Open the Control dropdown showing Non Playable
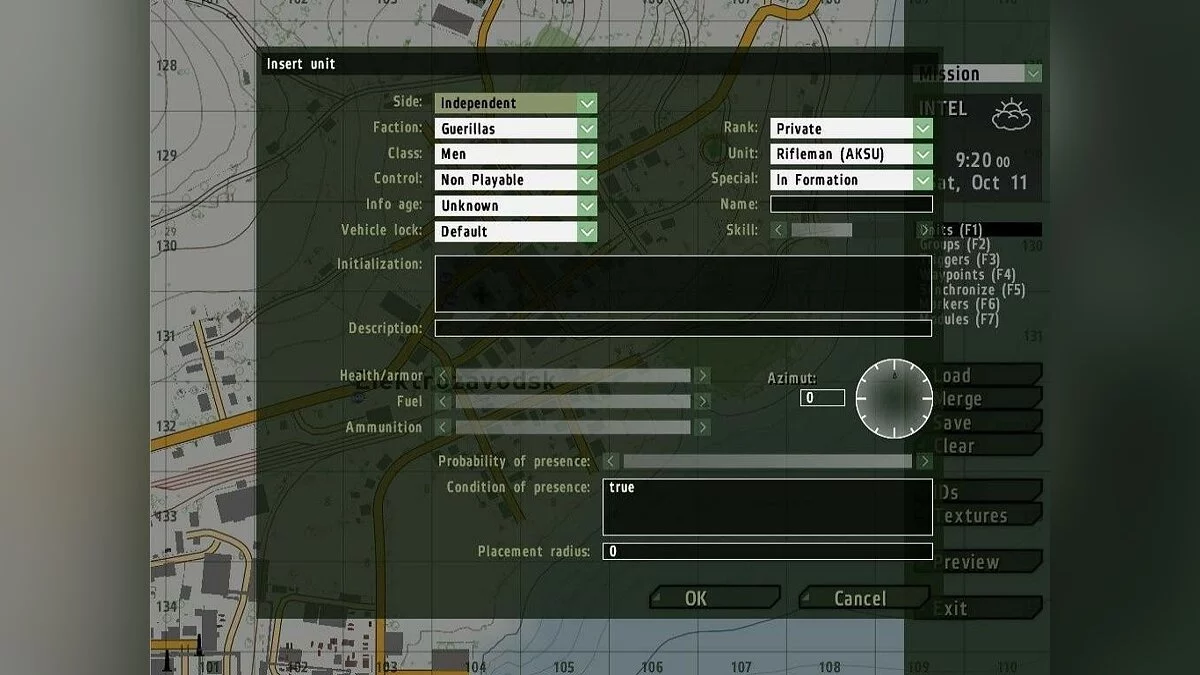Viewport: 1200px width, 675px height. (515, 180)
